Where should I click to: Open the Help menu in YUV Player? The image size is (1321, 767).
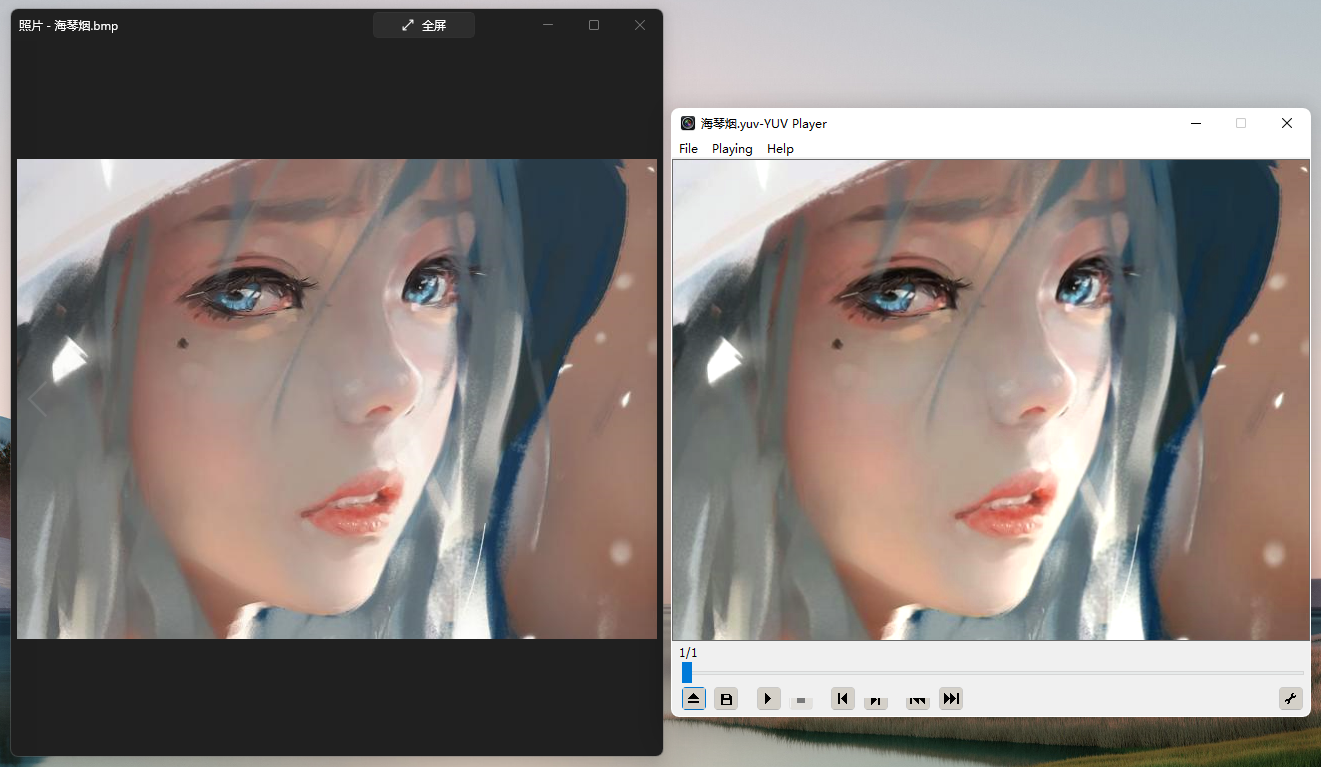pos(780,148)
